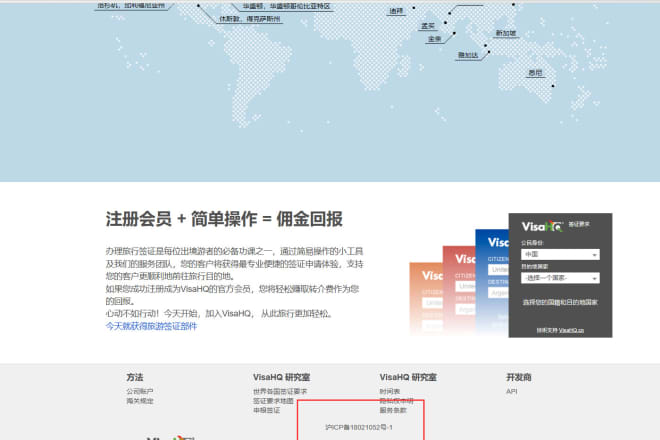The width and height of the screenshot is (660, 440).
Task: Click the 选择您的国籍和目的地国家 text in widget
Action: 560,302
